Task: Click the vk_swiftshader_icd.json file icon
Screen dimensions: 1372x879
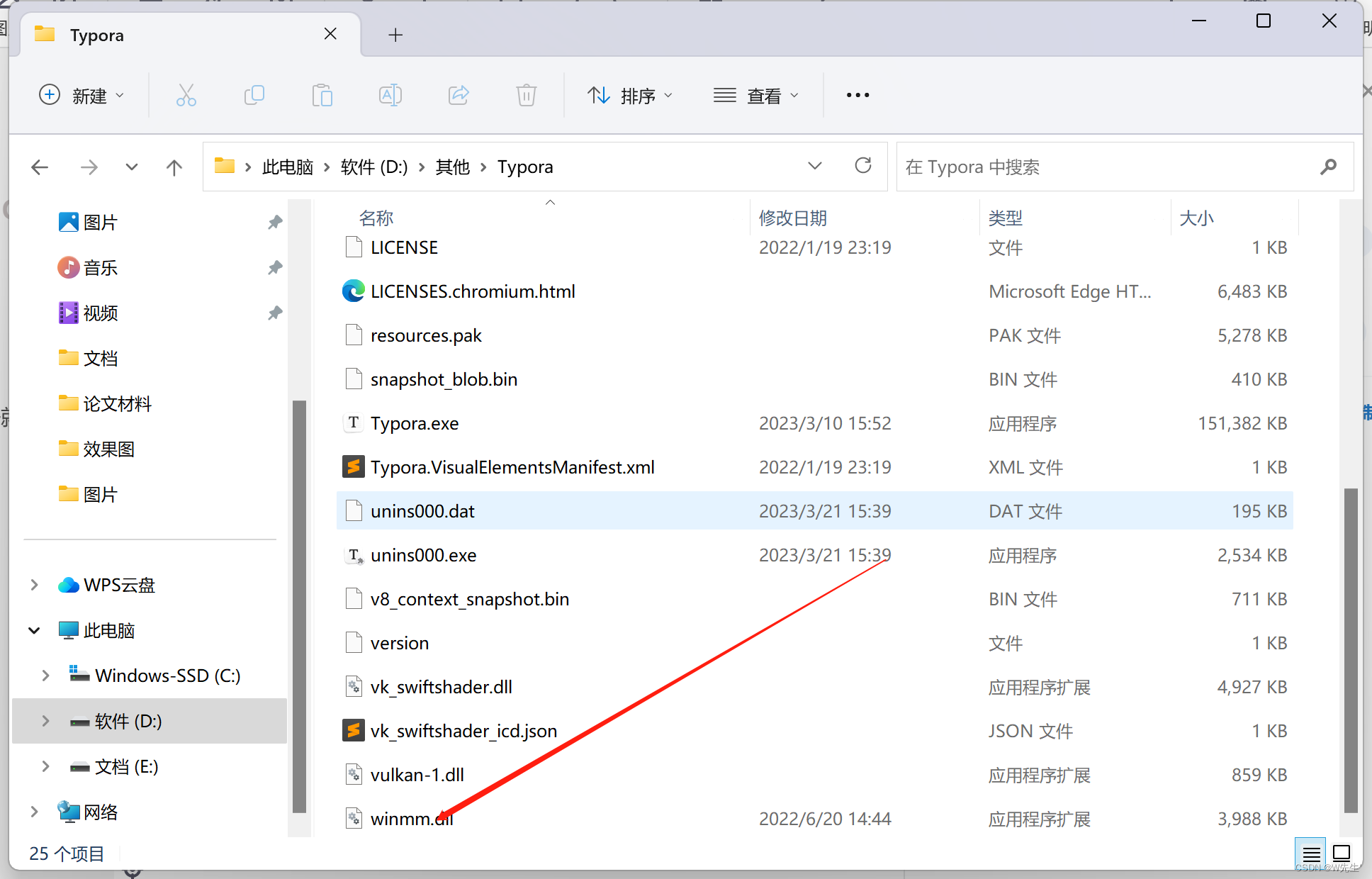Action: click(x=353, y=731)
